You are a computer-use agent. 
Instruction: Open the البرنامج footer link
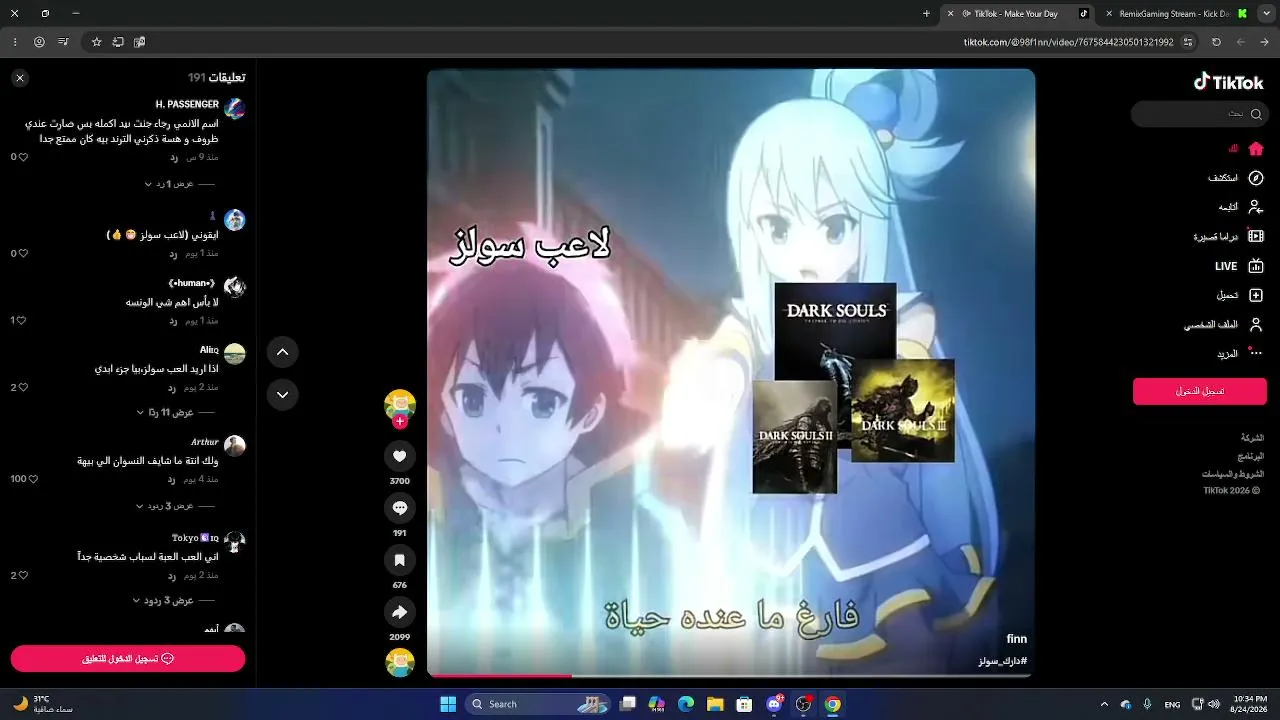1251,456
